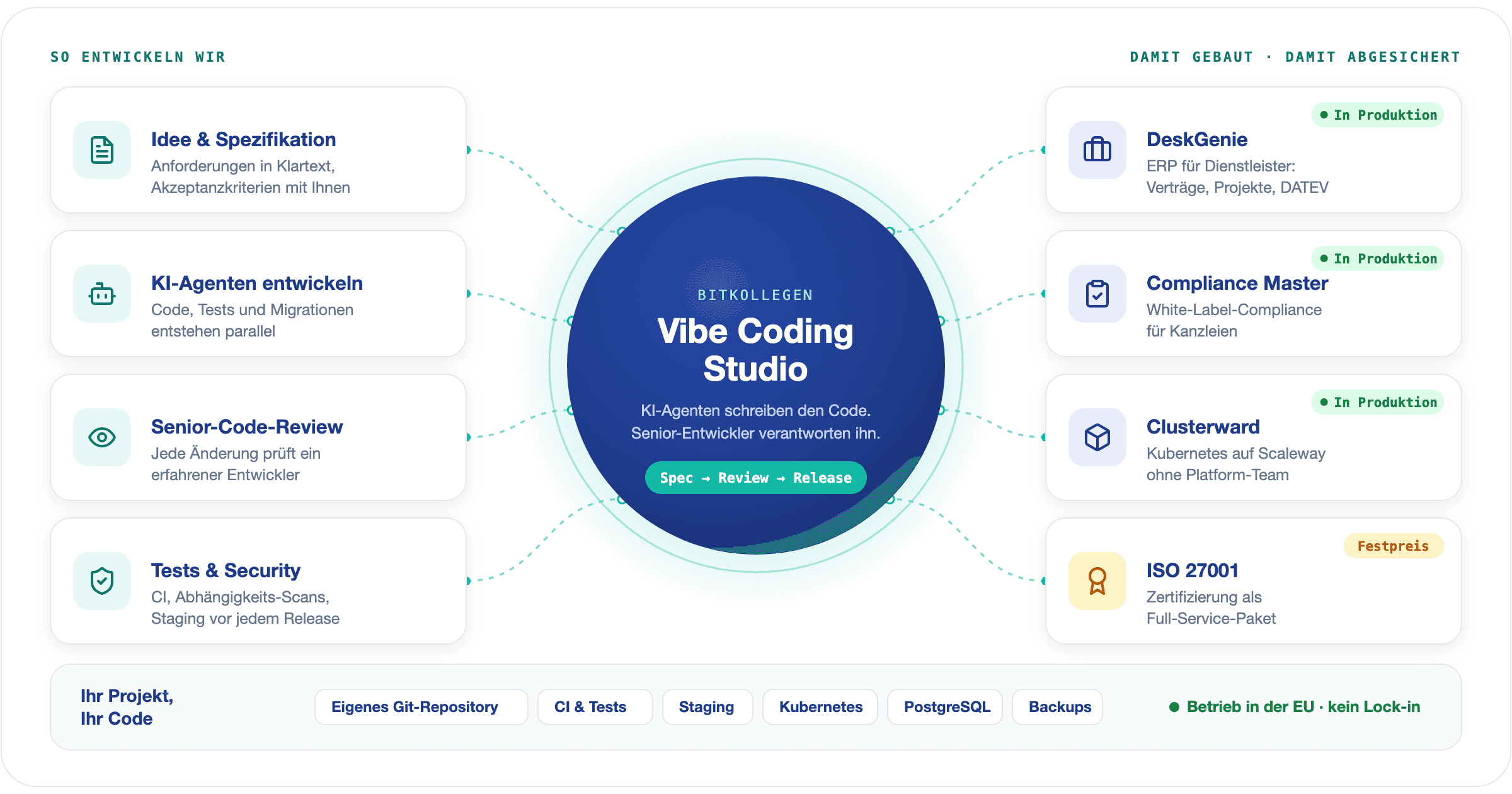Open the Clusterward product title
This screenshot has height=794, width=1512.
point(1203,427)
